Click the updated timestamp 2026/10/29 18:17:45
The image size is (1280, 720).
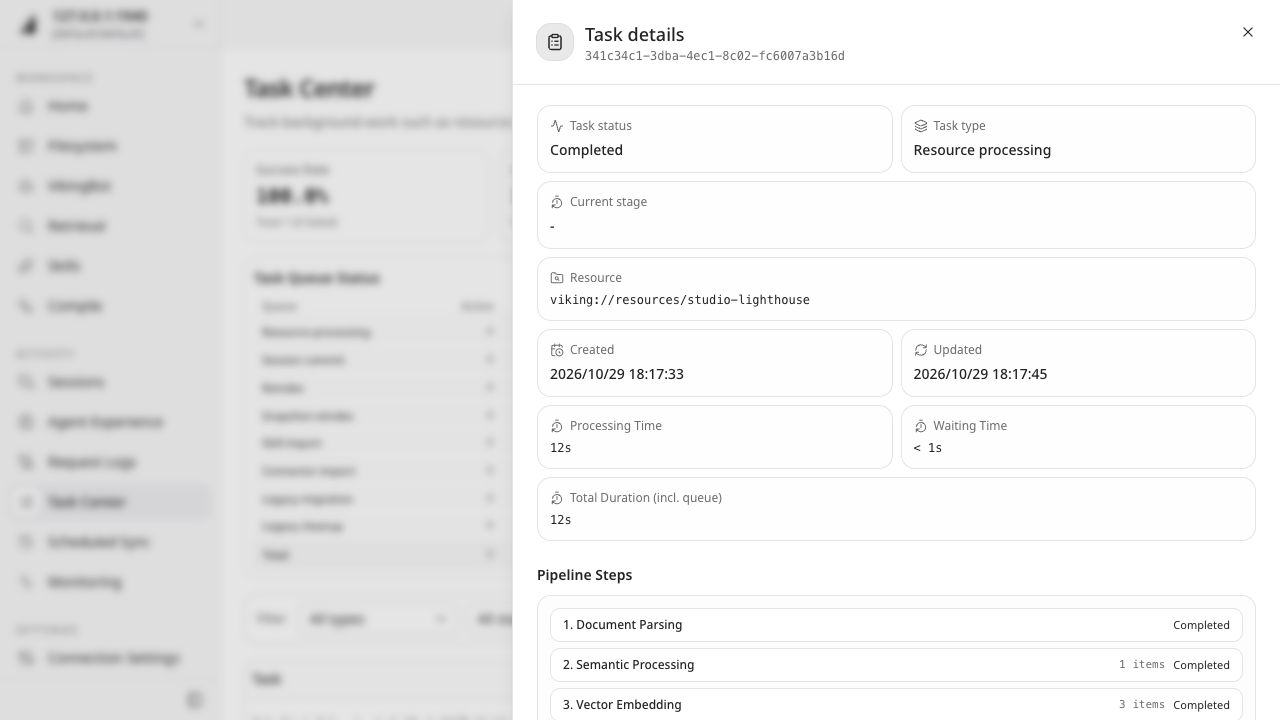(x=980, y=374)
